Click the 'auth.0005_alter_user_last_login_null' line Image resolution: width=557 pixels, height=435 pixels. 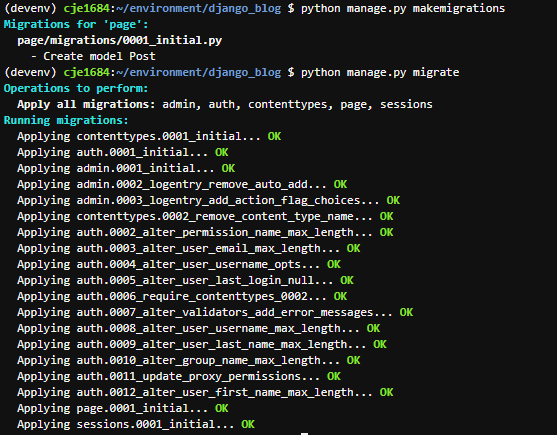[185, 280]
